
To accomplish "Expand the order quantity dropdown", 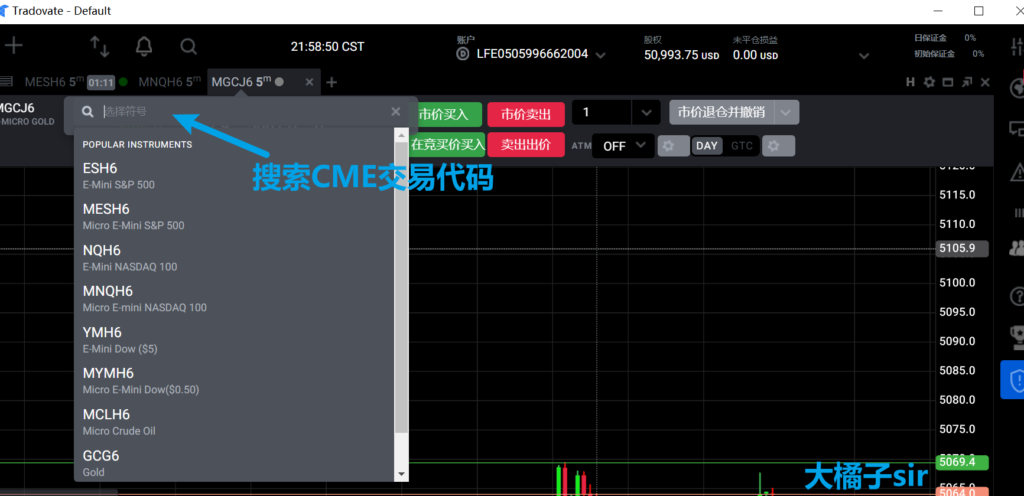I will tap(647, 113).
